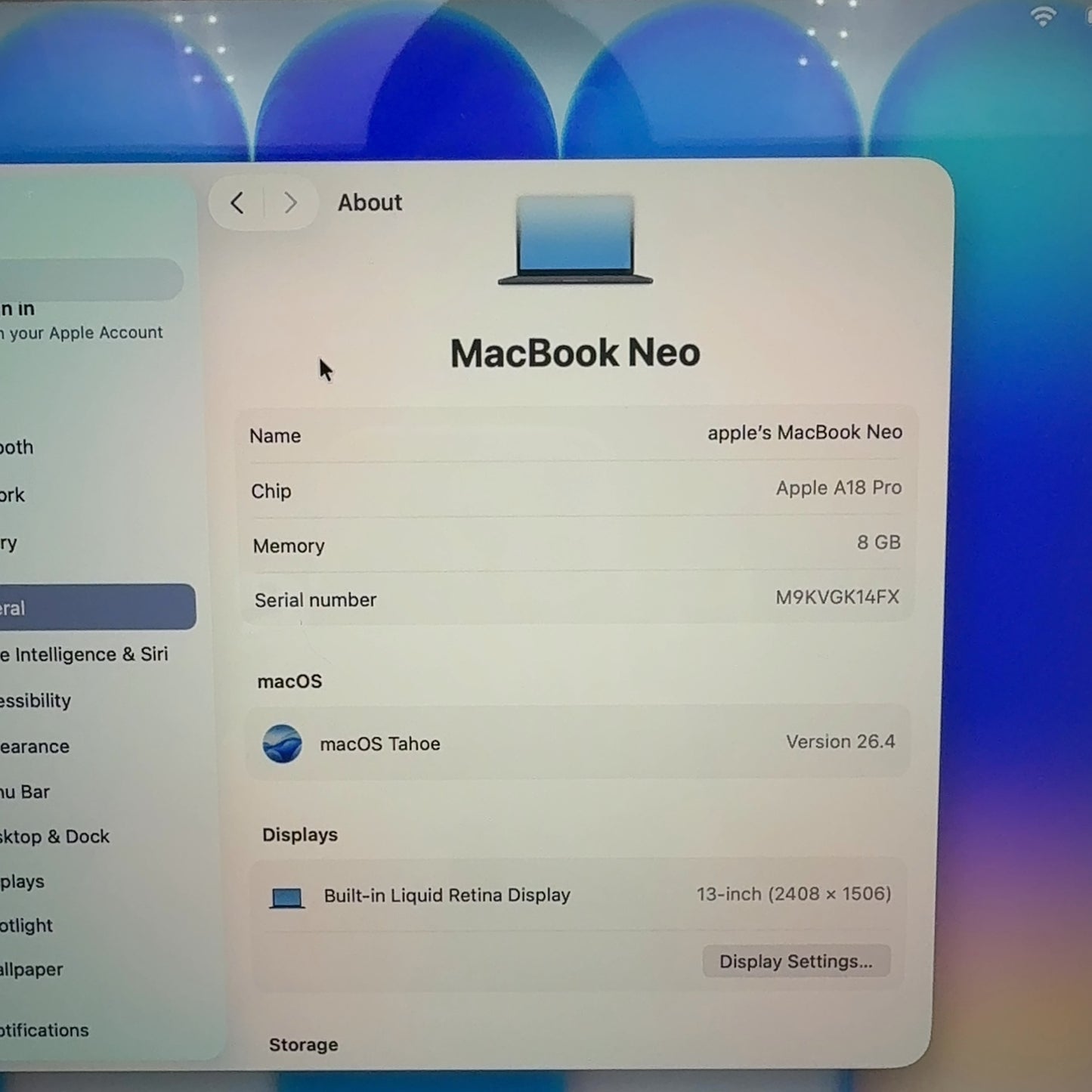The height and width of the screenshot is (1092, 1092).
Task: Click the MacBook Neo laptop image
Action: tap(575, 240)
